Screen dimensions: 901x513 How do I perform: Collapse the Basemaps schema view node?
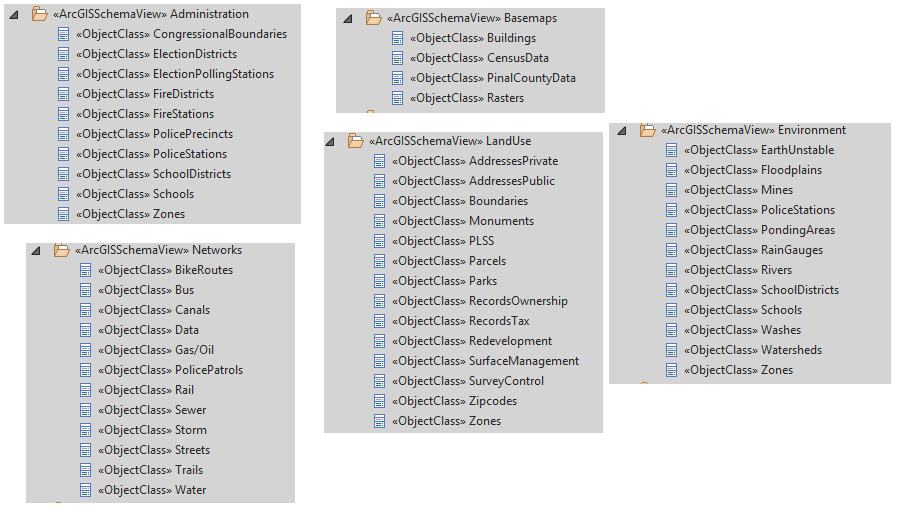348,19
